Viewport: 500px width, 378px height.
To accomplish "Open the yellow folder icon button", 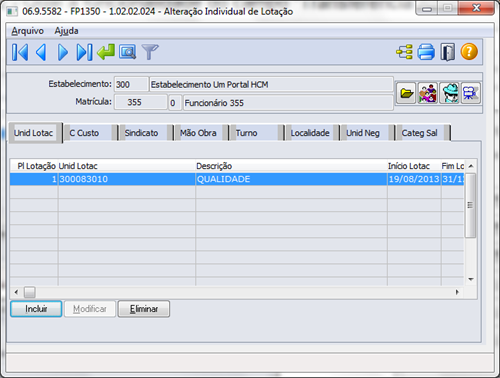I will (x=406, y=93).
